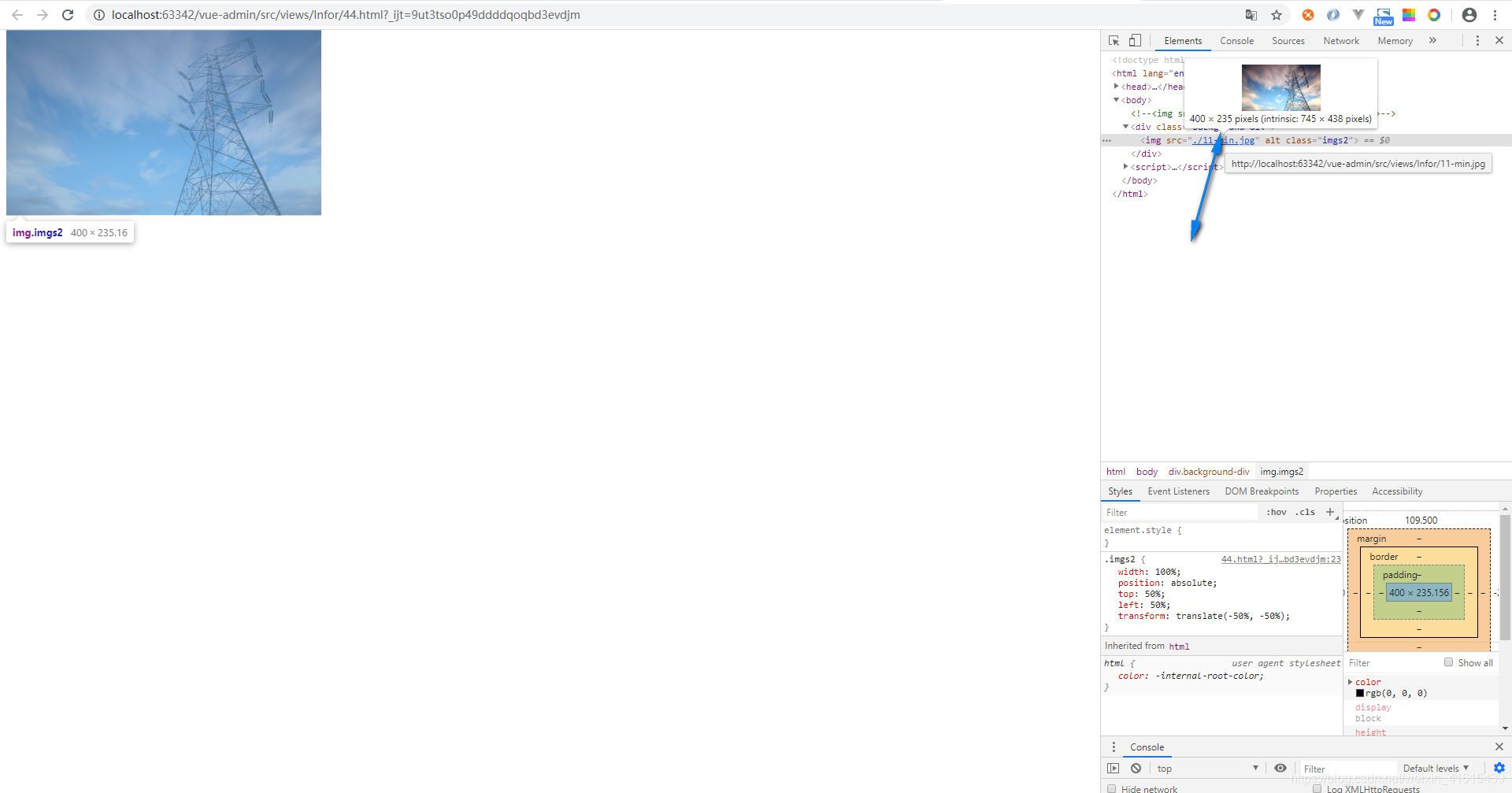Reload the current page
The width and height of the screenshot is (1512, 793).
pyautogui.click(x=68, y=15)
